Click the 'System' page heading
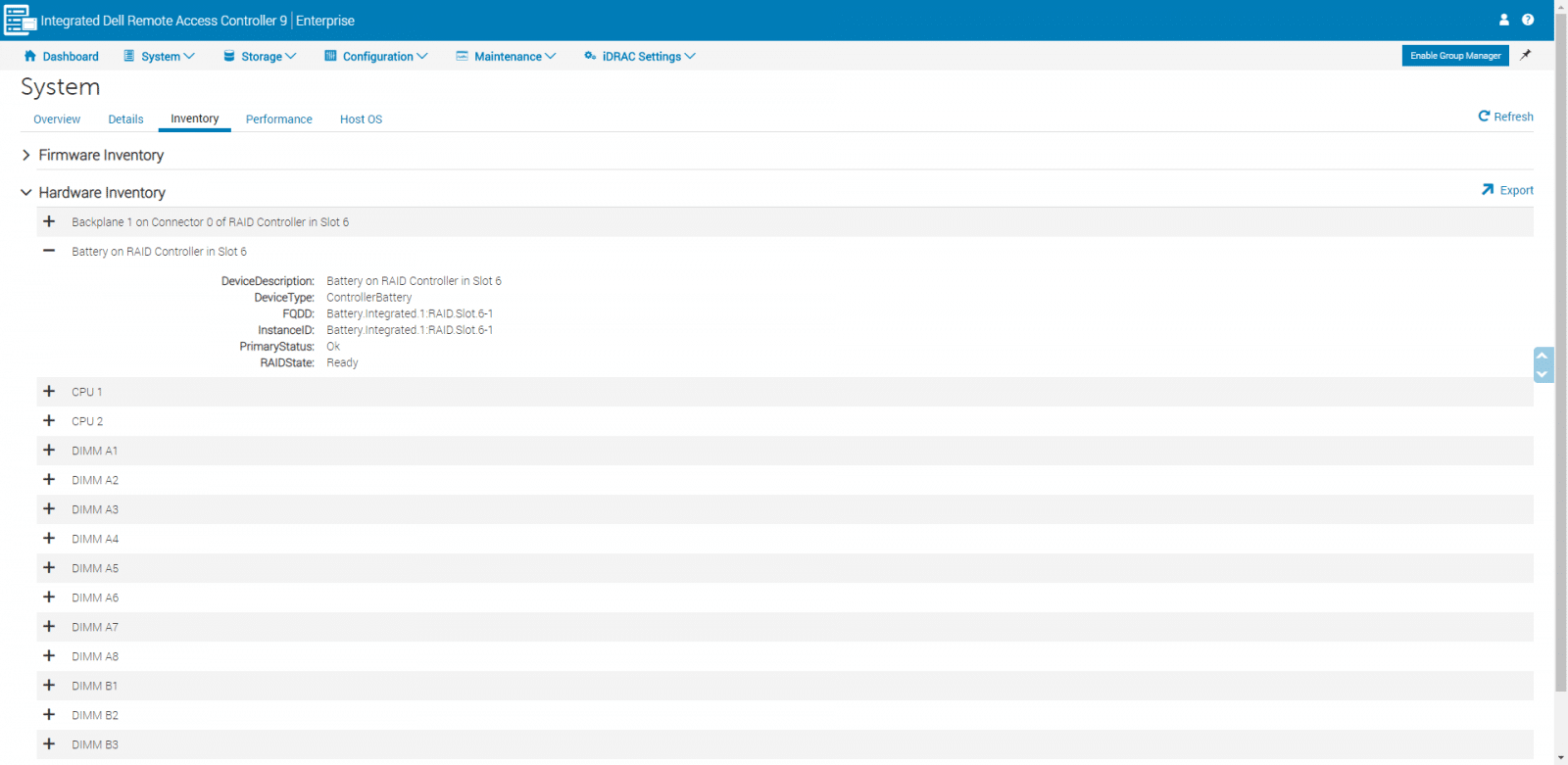 click(x=61, y=87)
